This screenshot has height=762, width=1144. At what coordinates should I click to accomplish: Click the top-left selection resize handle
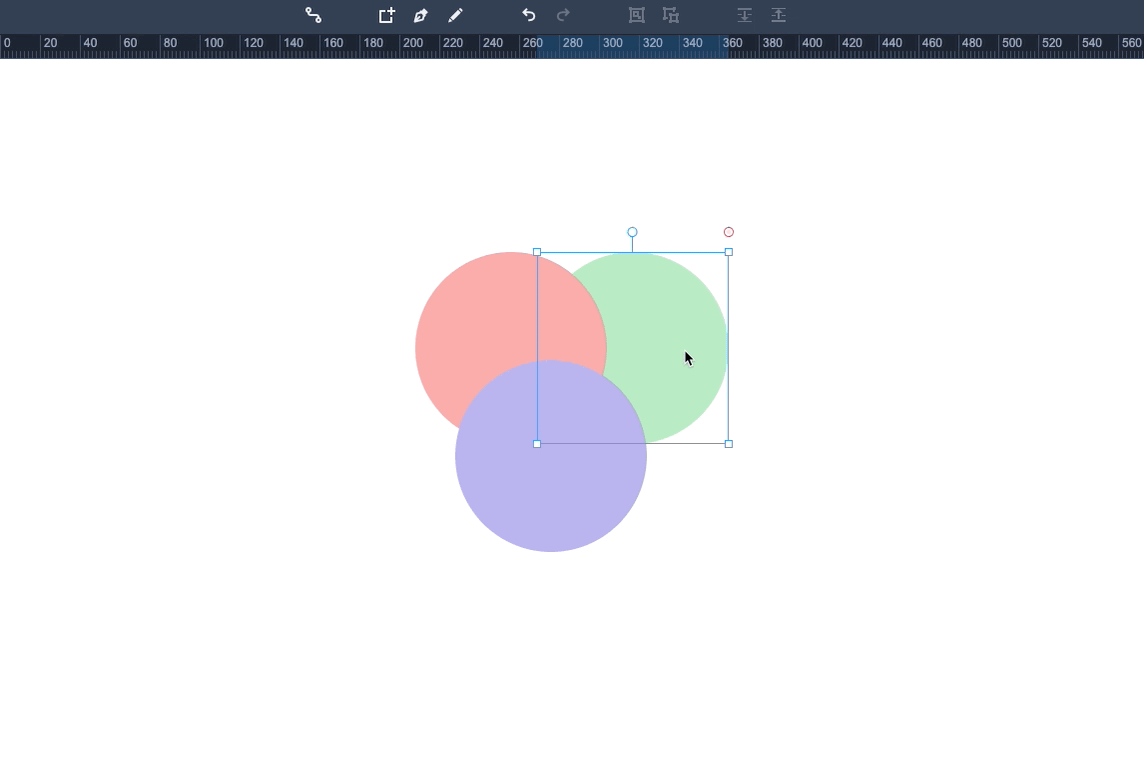537,252
